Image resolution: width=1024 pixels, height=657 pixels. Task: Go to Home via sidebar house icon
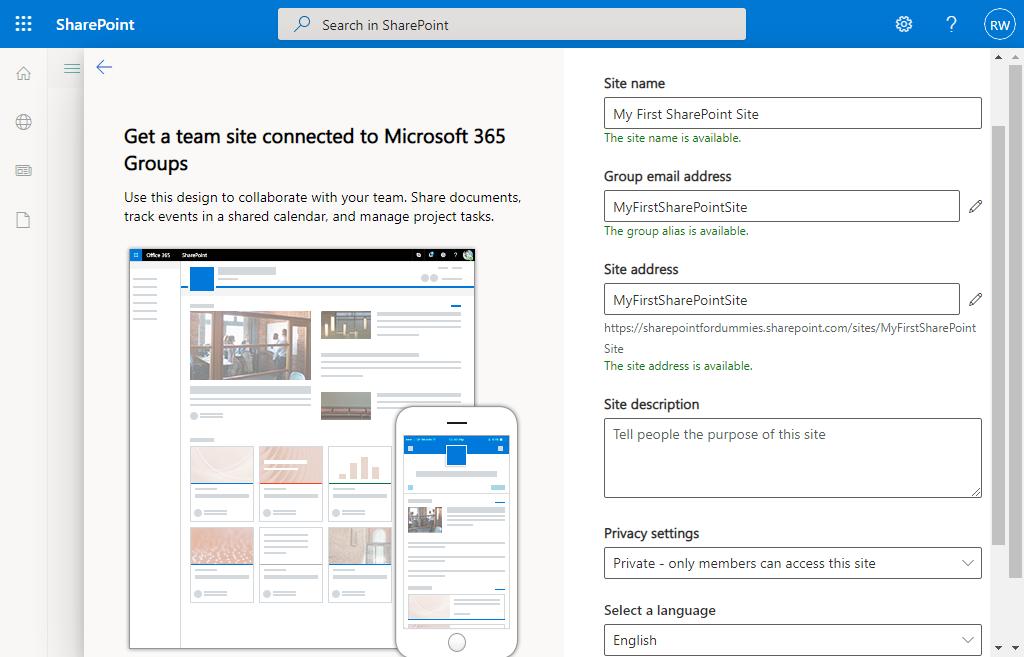coord(24,73)
